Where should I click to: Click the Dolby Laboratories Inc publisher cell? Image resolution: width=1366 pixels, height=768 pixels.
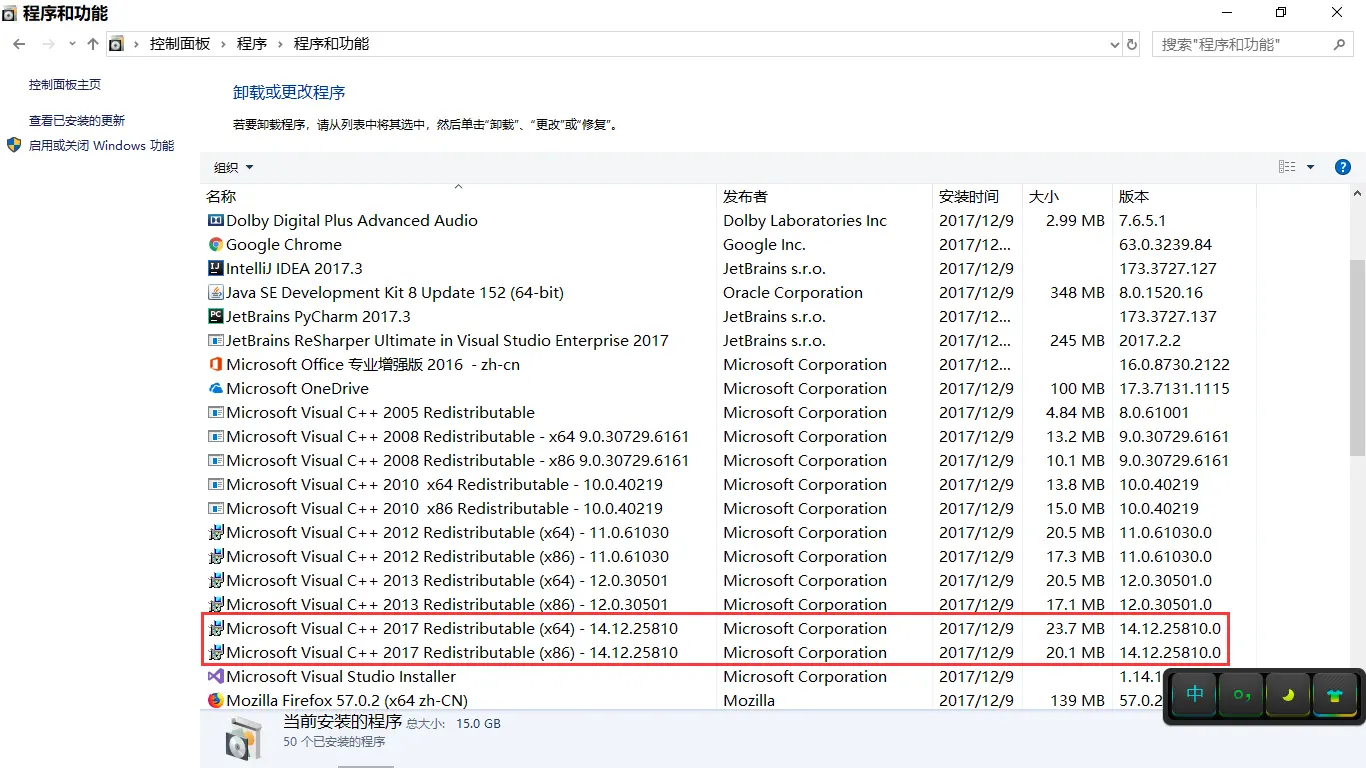coord(805,220)
